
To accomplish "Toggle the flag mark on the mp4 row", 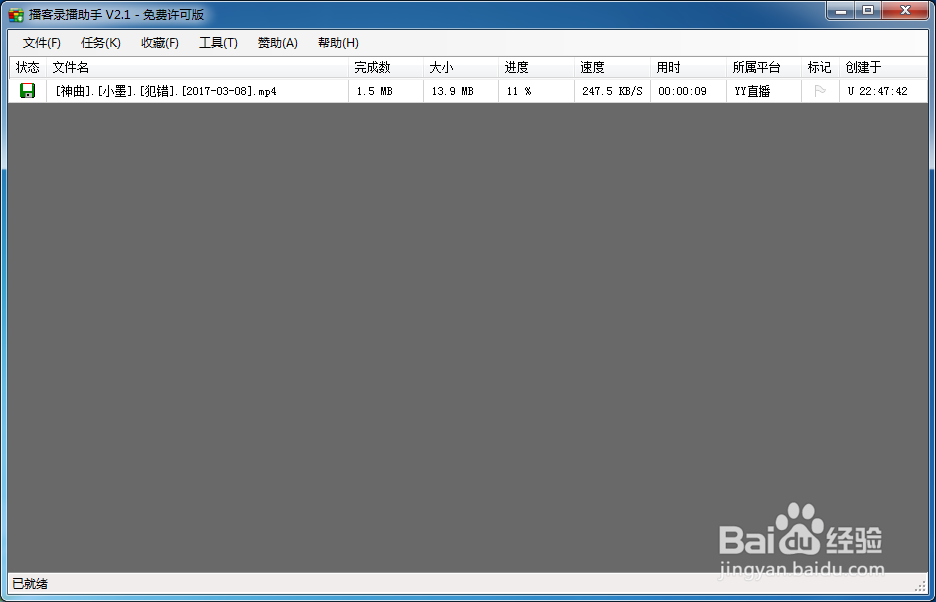I will [820, 91].
